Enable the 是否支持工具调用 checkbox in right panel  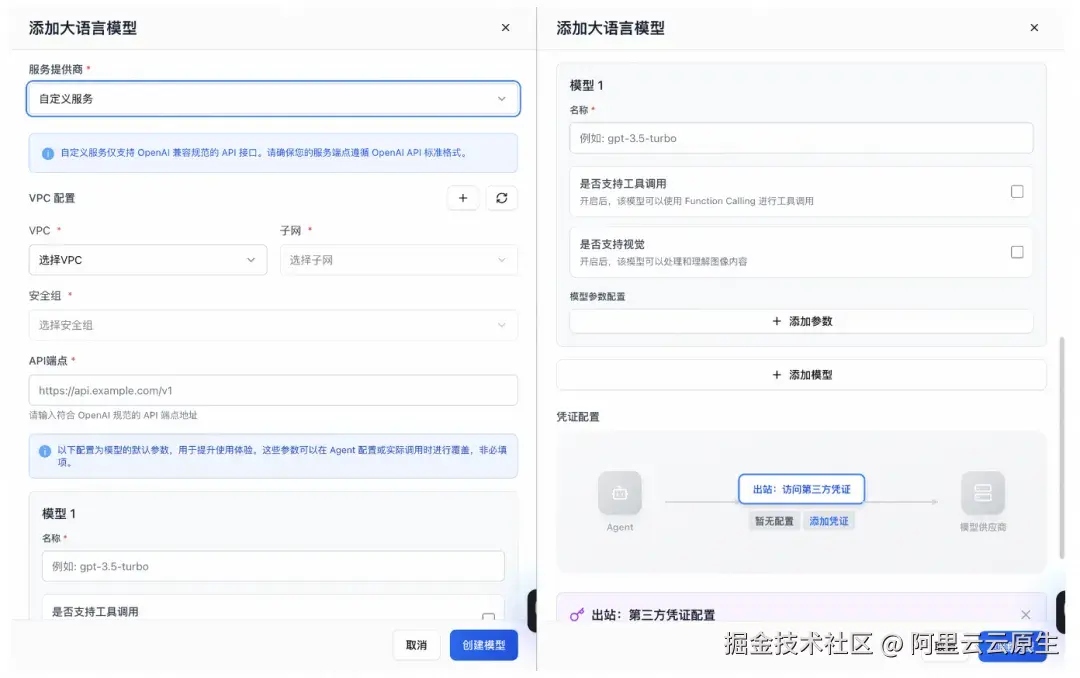[1017, 191]
